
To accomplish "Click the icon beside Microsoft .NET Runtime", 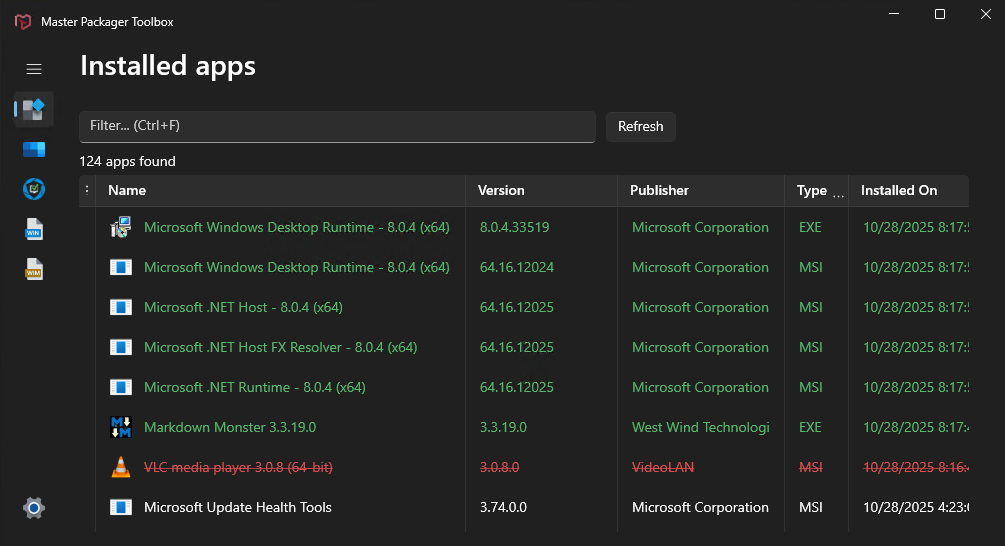I will point(120,387).
